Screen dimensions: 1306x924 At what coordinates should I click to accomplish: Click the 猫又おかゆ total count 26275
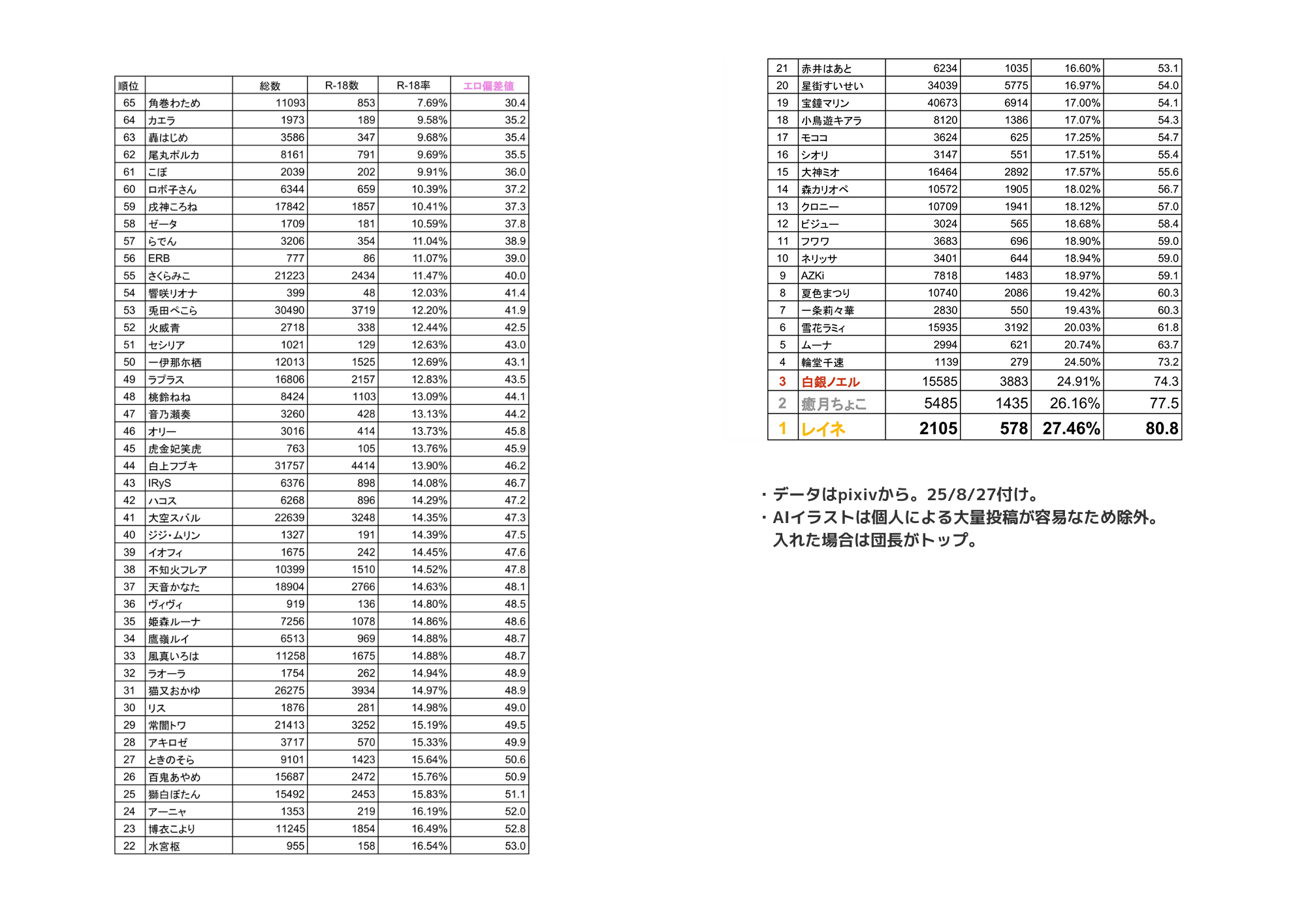(x=289, y=691)
